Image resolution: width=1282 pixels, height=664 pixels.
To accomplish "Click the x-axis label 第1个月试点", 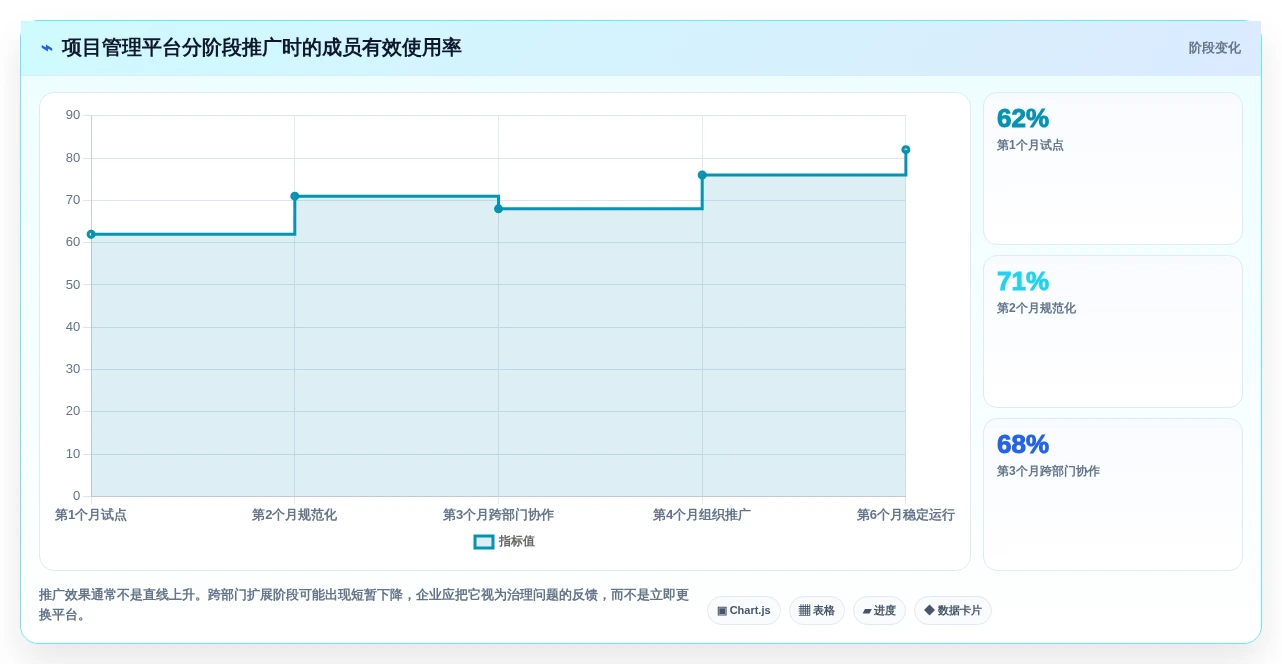I will [91, 515].
